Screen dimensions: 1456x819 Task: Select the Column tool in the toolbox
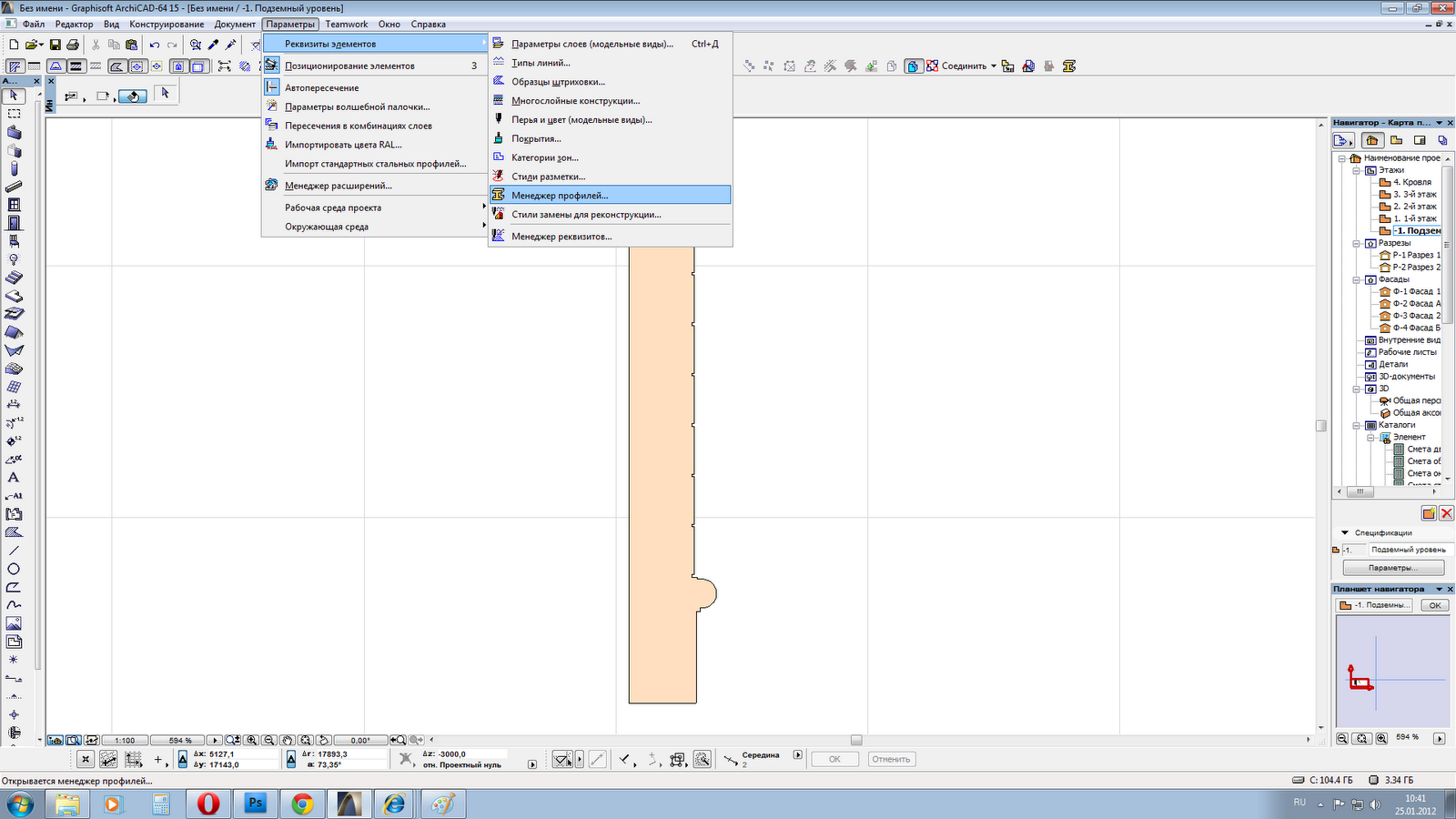14,168
